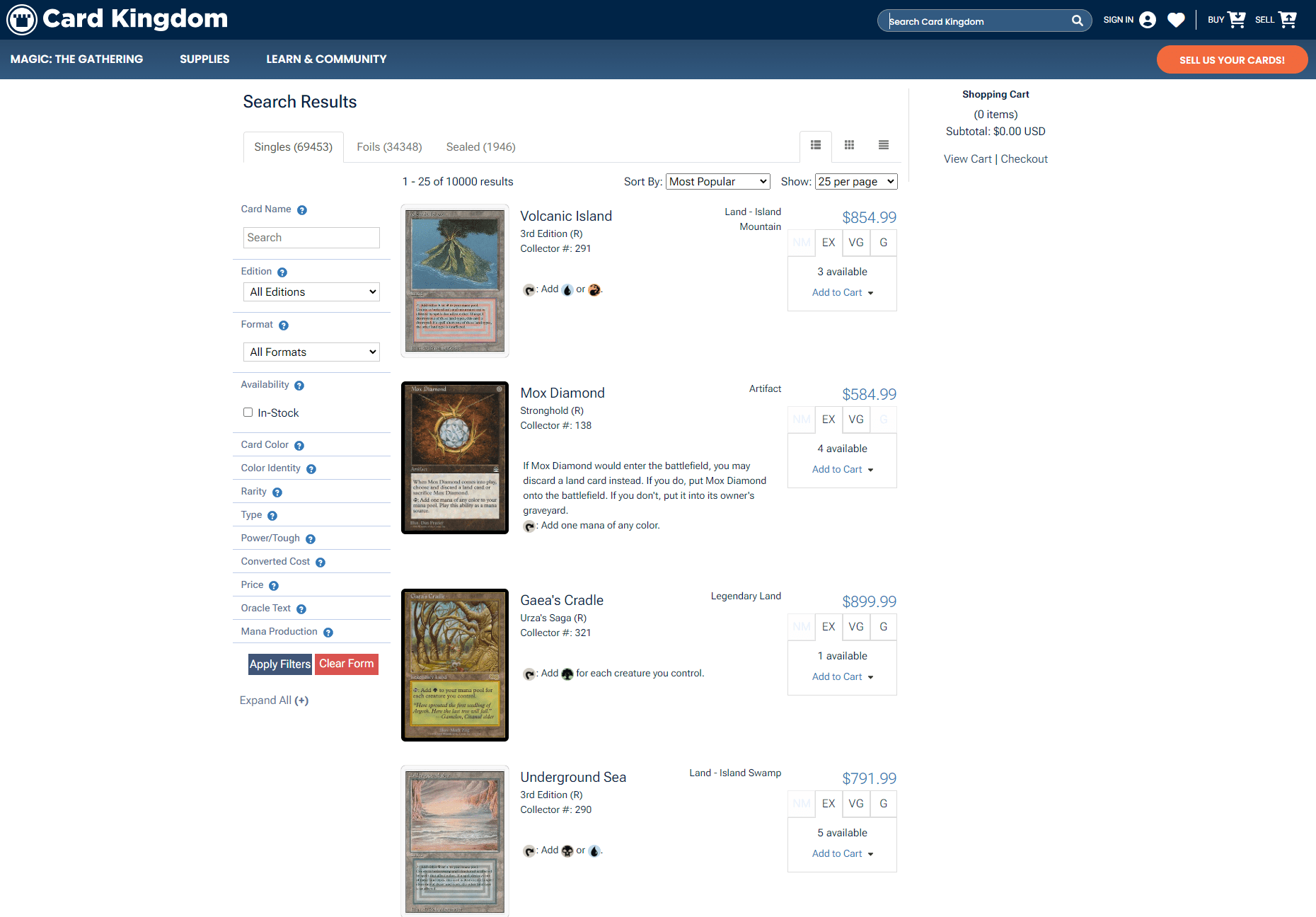1316x917 pixels.
Task: Click Edition help icon
Action: 282,272
